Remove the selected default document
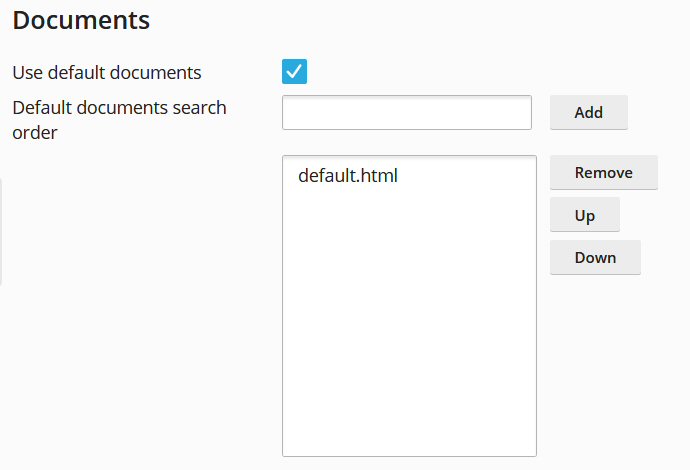 pos(604,173)
